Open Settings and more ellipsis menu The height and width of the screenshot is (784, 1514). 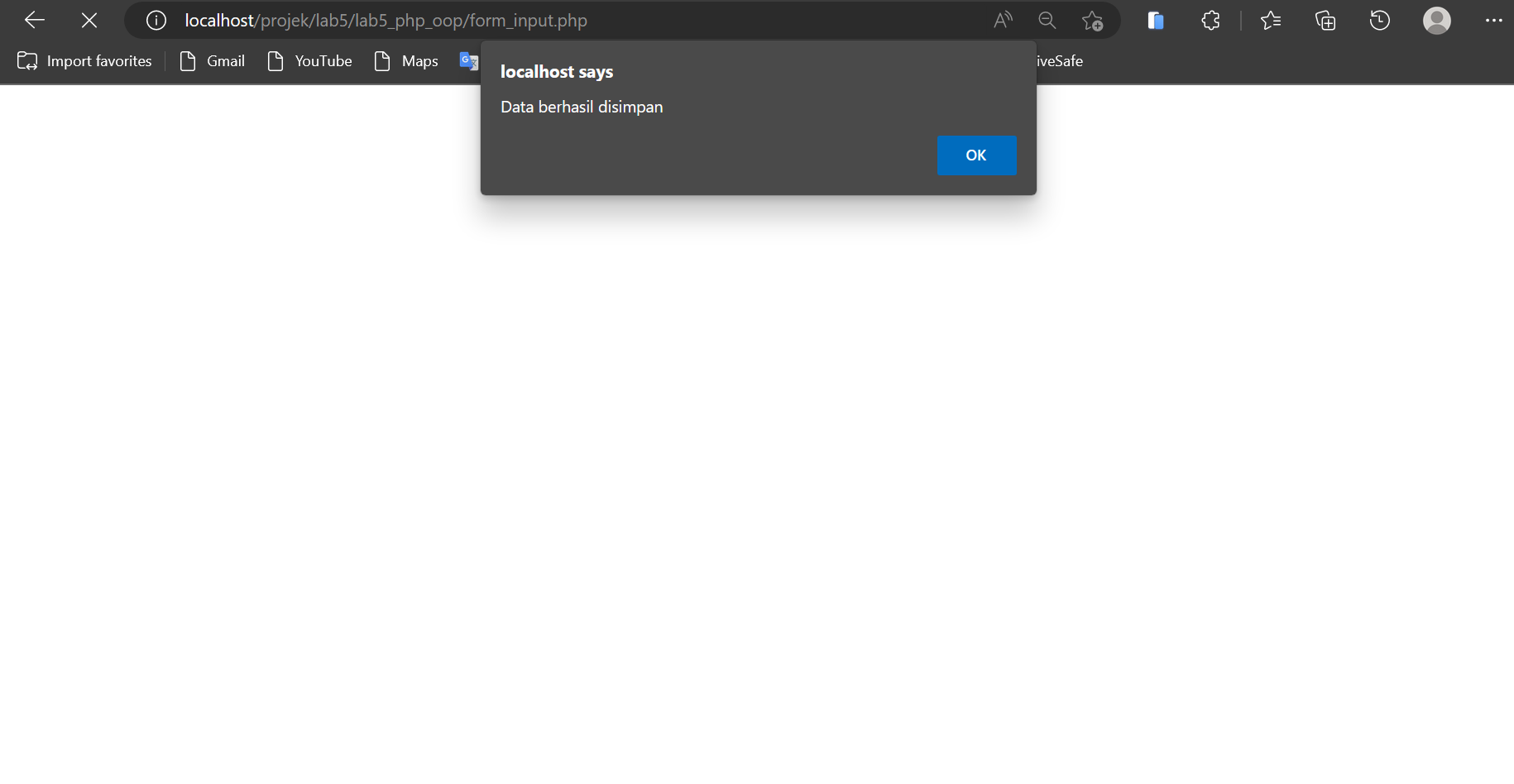coord(1494,20)
